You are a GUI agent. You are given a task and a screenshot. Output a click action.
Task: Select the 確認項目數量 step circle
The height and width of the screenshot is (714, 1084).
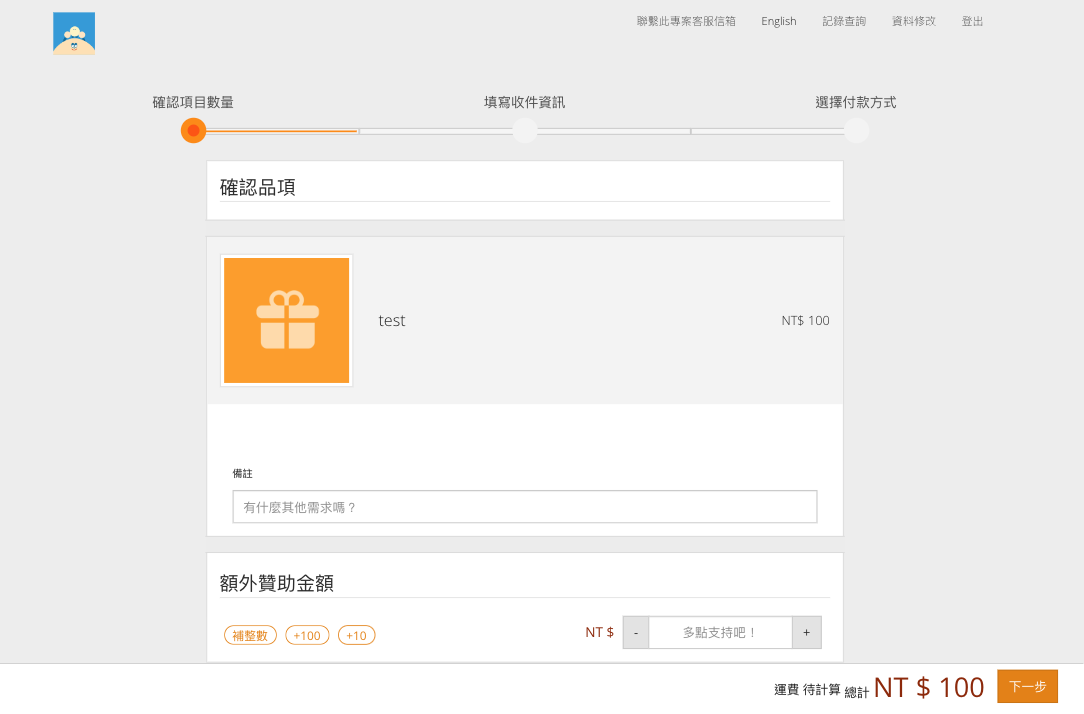pyautogui.click(x=194, y=131)
